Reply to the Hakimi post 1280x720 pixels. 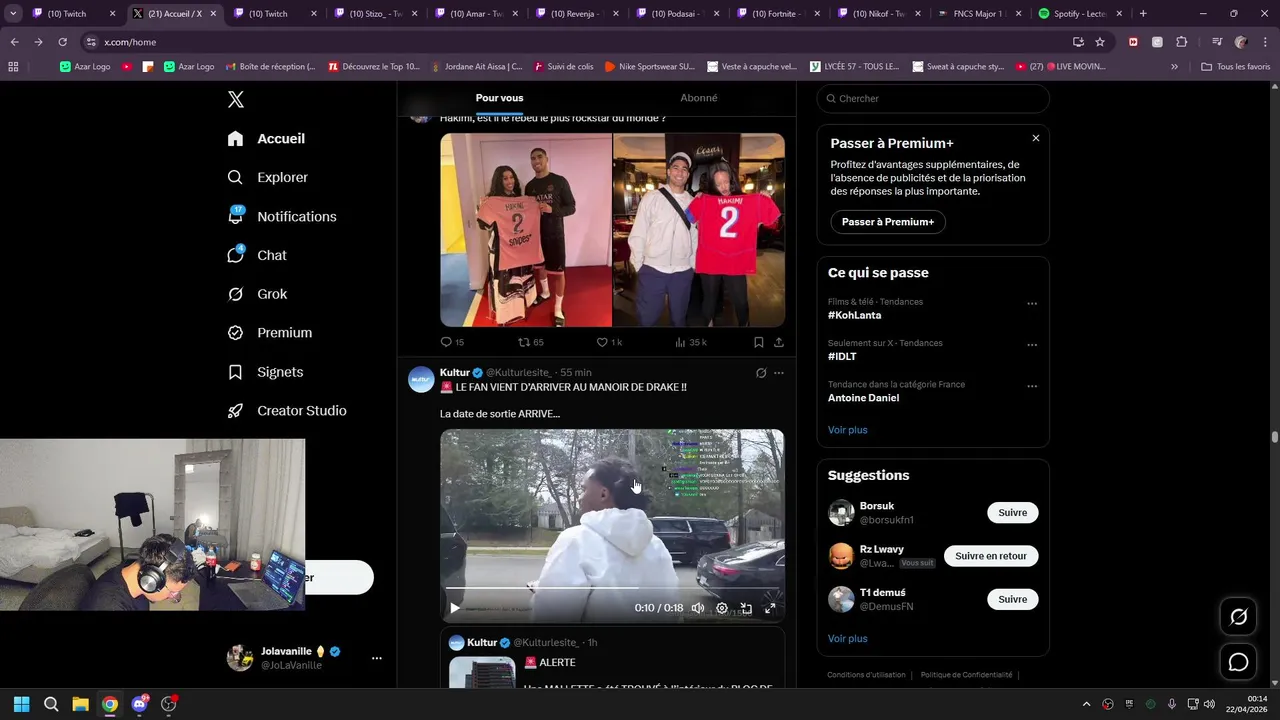[452, 342]
